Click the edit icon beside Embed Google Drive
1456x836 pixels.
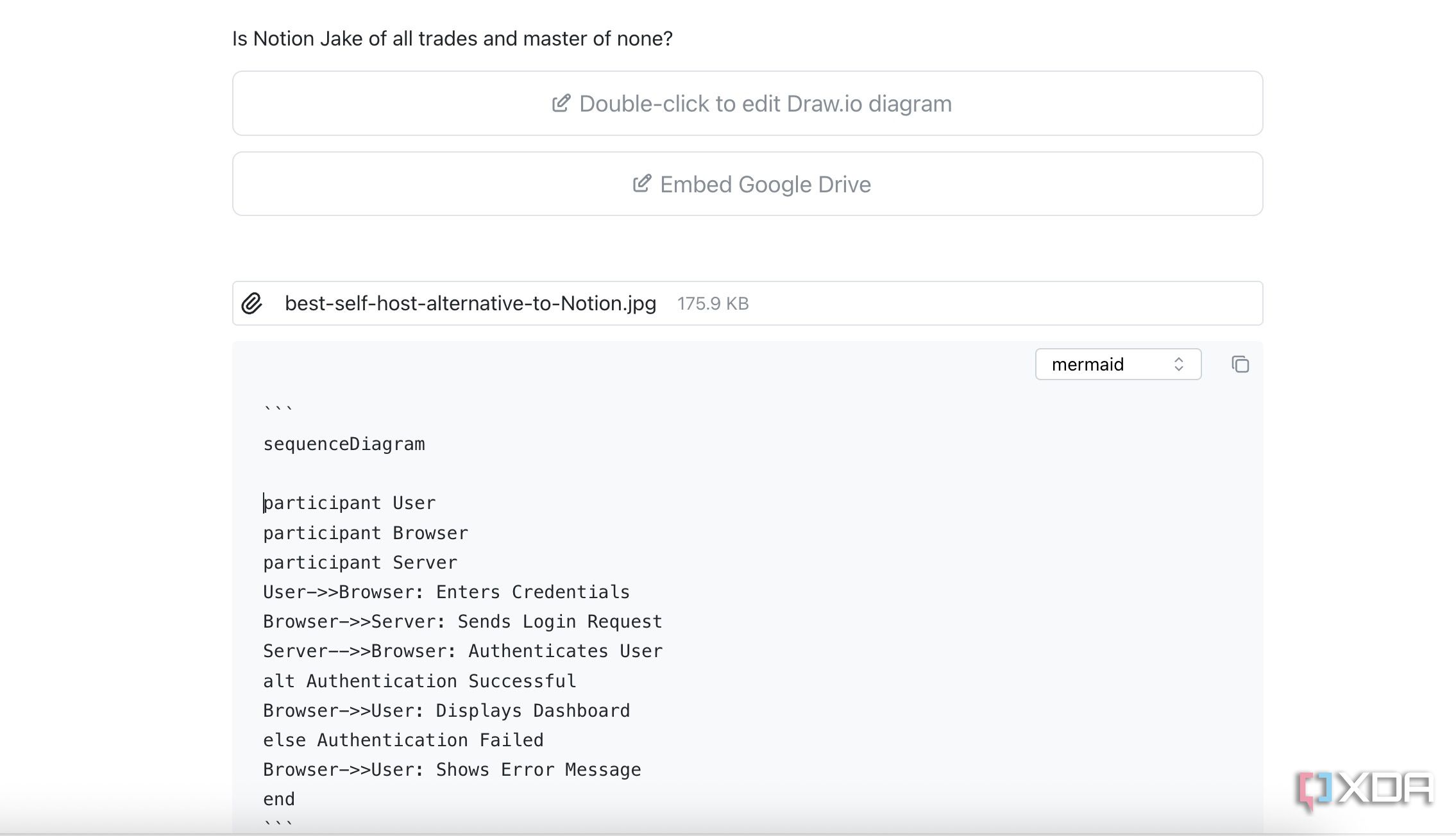point(641,184)
